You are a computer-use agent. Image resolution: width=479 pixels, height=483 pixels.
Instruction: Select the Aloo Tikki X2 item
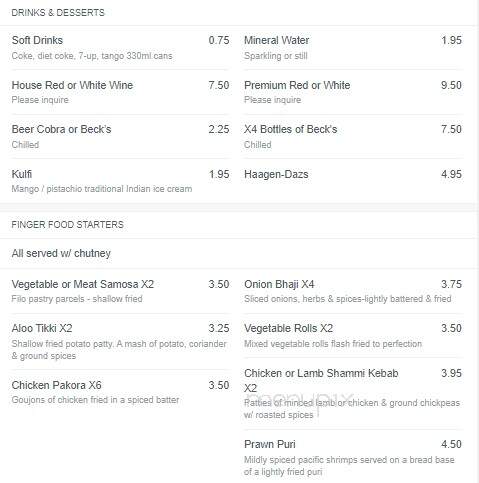[120, 342]
